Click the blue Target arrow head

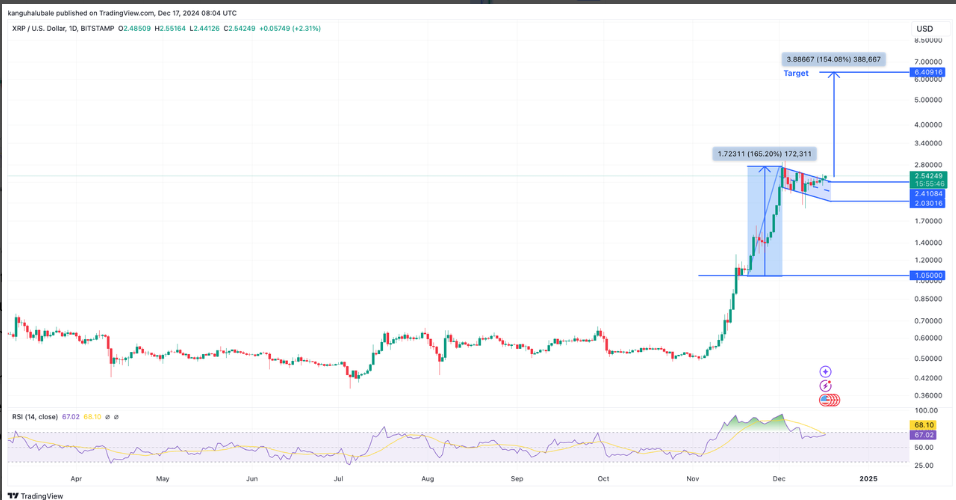[834, 75]
